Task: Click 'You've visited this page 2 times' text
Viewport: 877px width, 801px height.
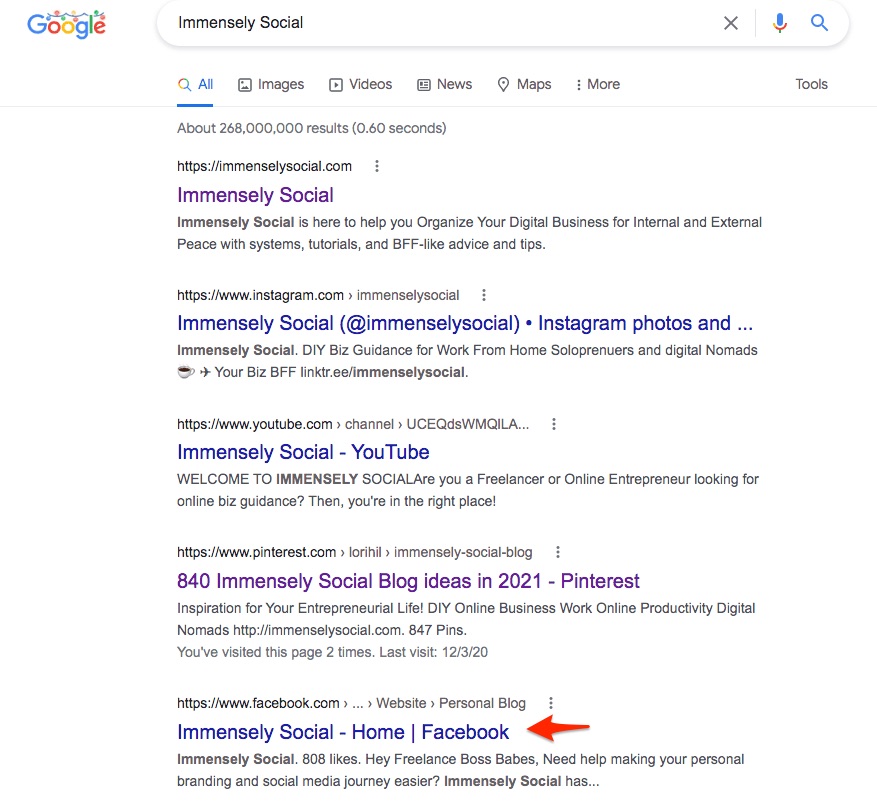Action: [332, 652]
